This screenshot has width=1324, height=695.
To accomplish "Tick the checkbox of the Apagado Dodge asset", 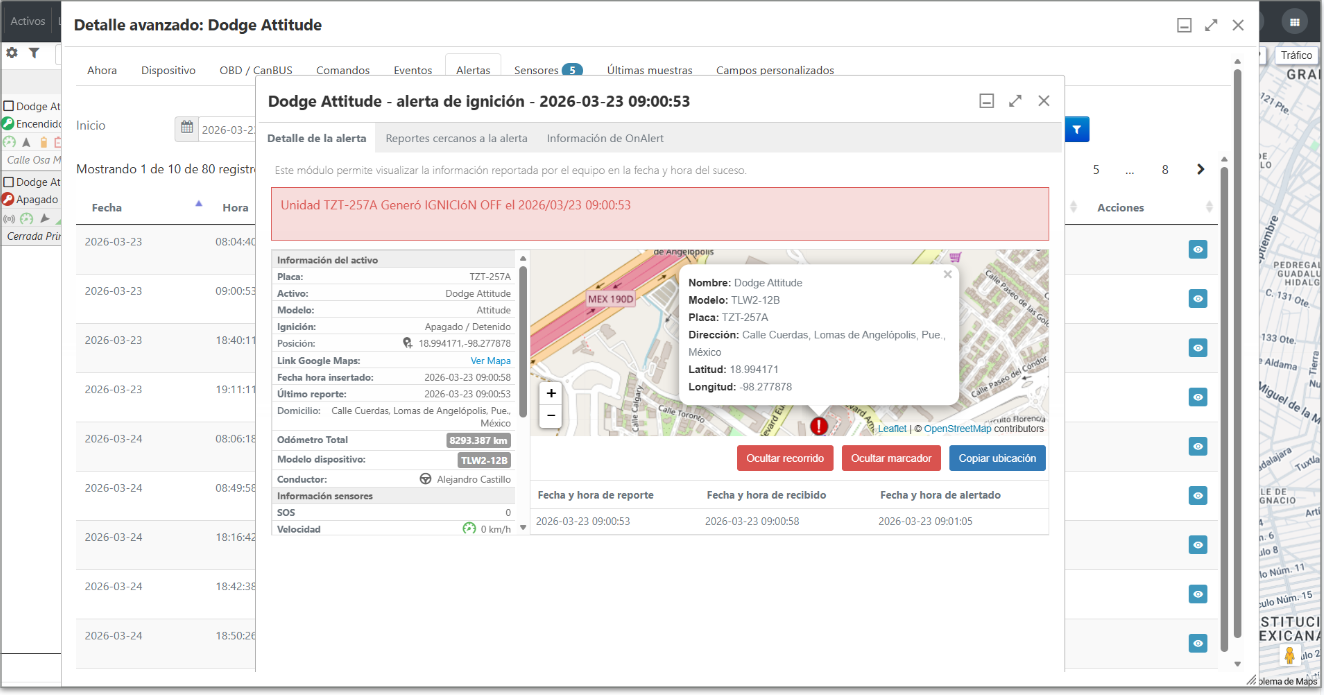I will pyautogui.click(x=8, y=182).
